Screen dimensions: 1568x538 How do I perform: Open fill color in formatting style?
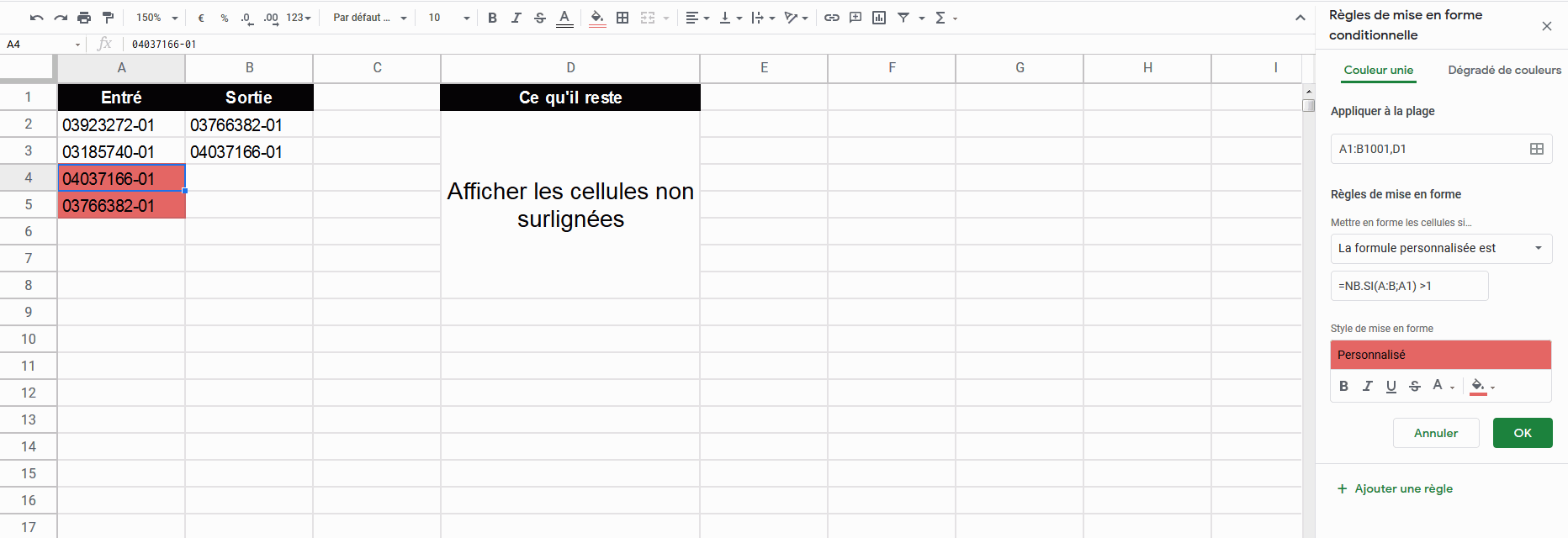click(x=1482, y=386)
